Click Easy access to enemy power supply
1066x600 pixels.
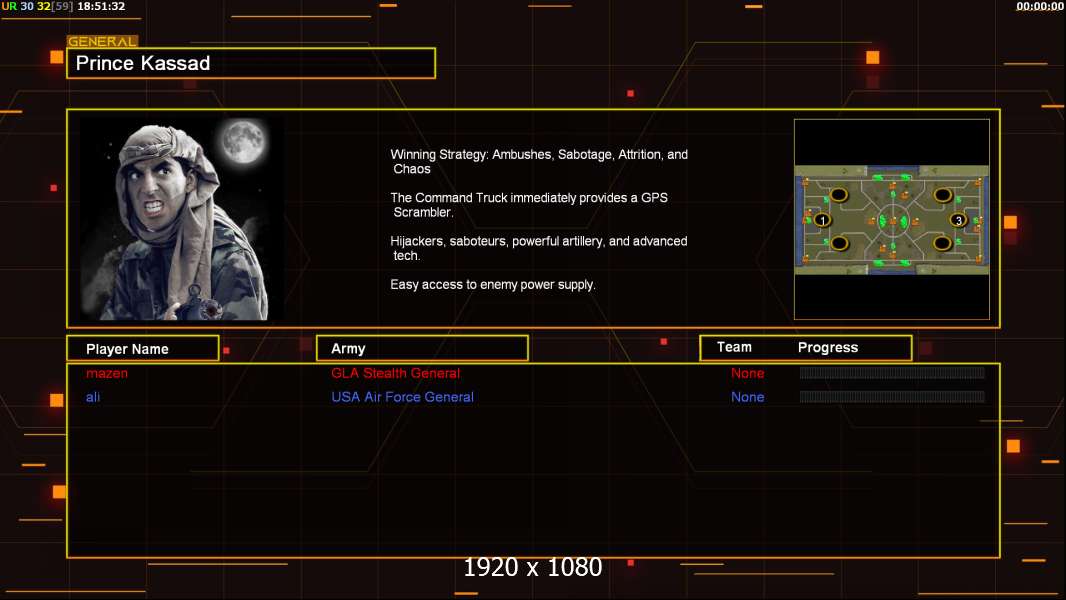[x=493, y=285]
